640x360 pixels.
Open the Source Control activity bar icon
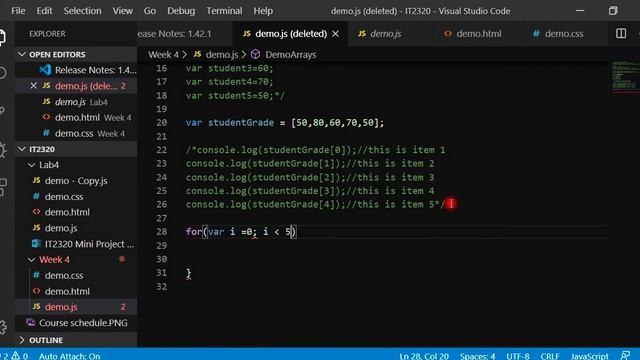click(x=2, y=111)
